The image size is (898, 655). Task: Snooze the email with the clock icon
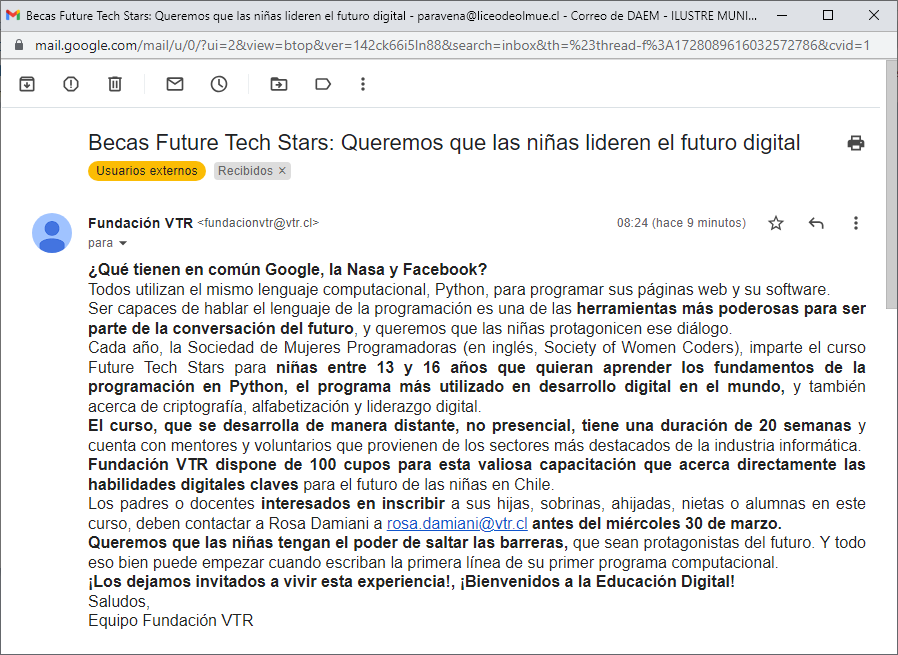tap(219, 84)
